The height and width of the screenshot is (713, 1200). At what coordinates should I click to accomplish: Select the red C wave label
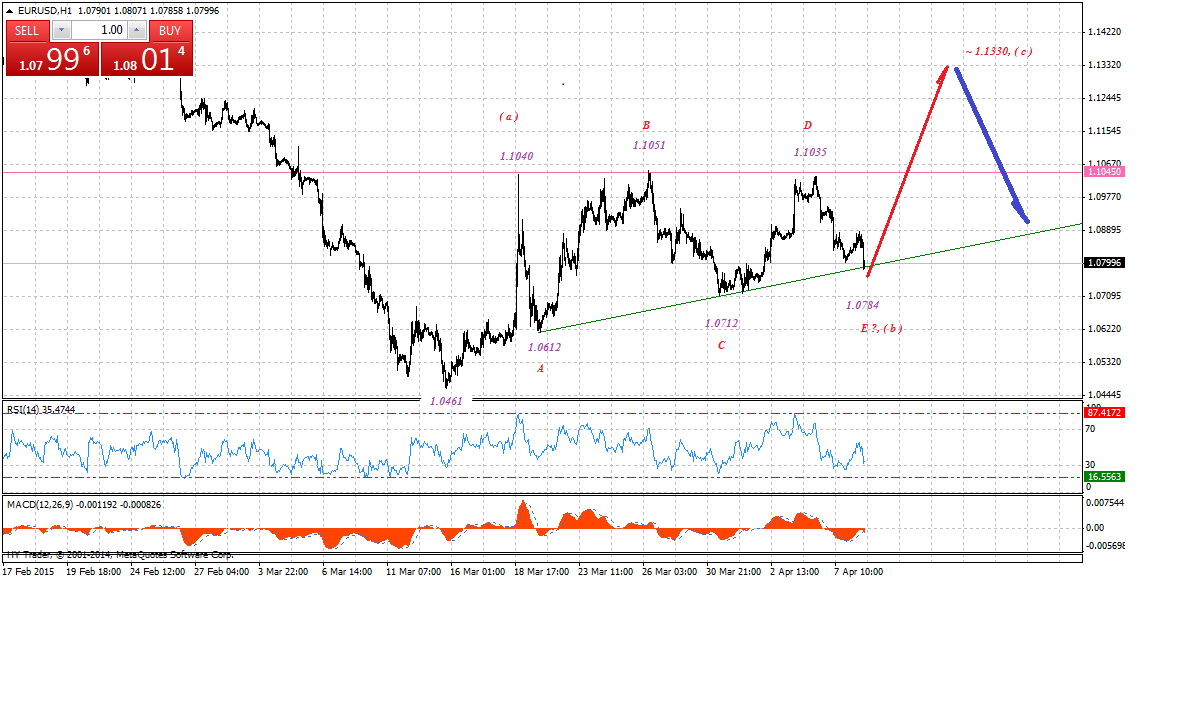point(721,345)
